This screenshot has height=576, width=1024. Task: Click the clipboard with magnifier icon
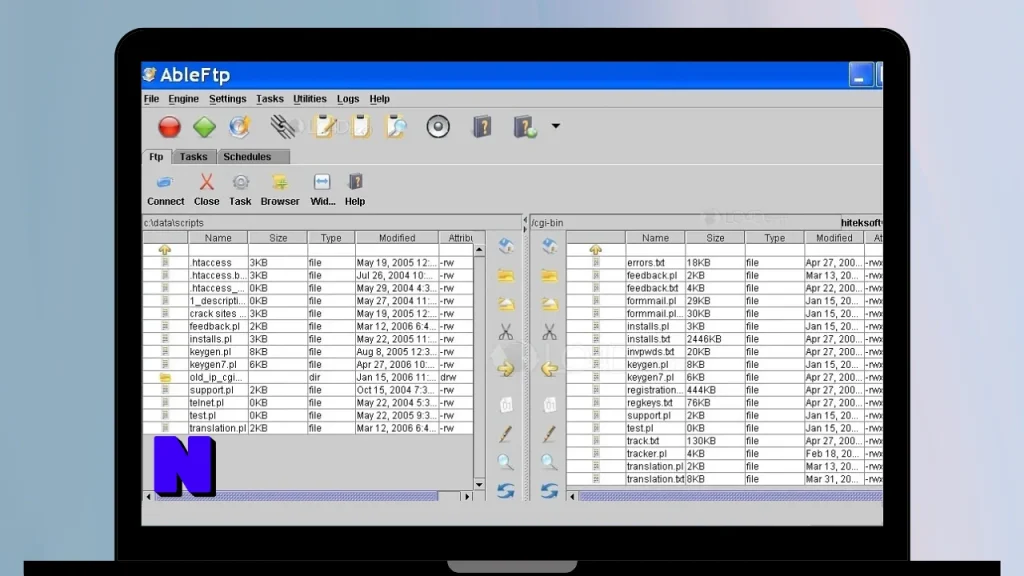[396, 127]
